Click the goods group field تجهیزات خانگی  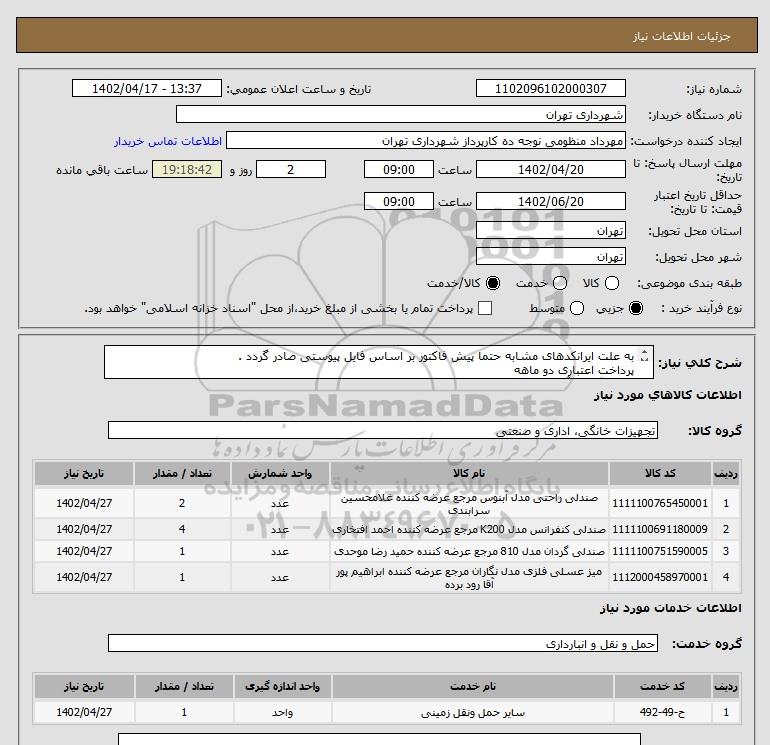coord(383,430)
